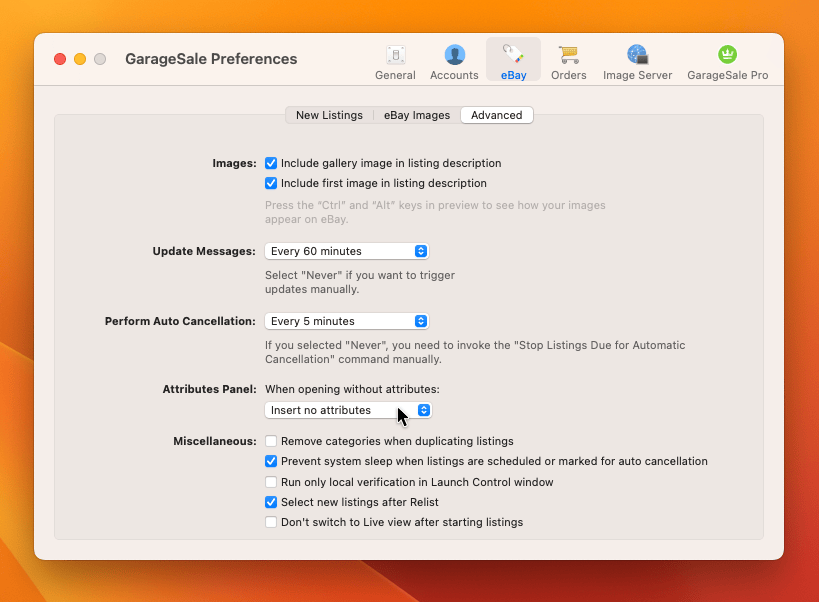Enable Run only local verification checkbox
This screenshot has height=602, width=819.
tap(271, 482)
